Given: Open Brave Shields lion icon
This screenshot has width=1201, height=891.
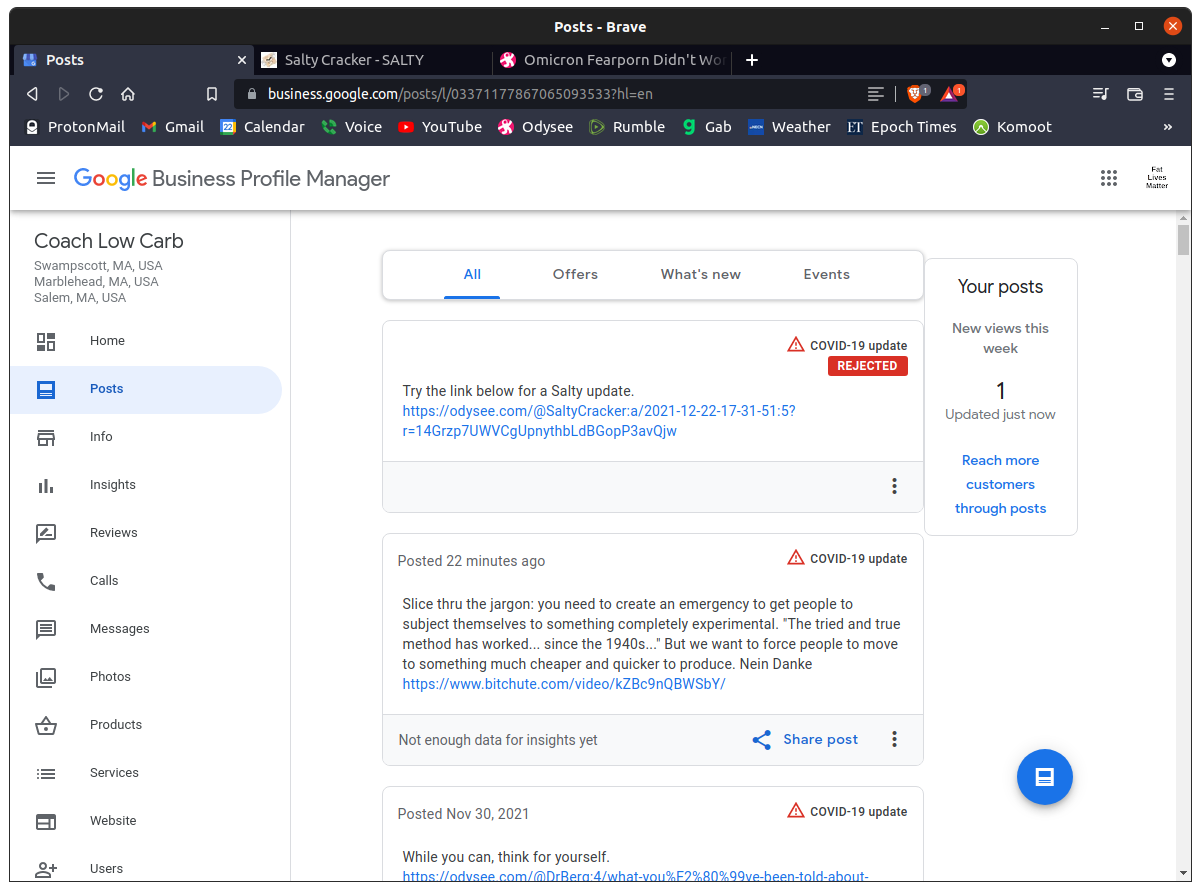Looking at the screenshot, I should tap(917, 93).
